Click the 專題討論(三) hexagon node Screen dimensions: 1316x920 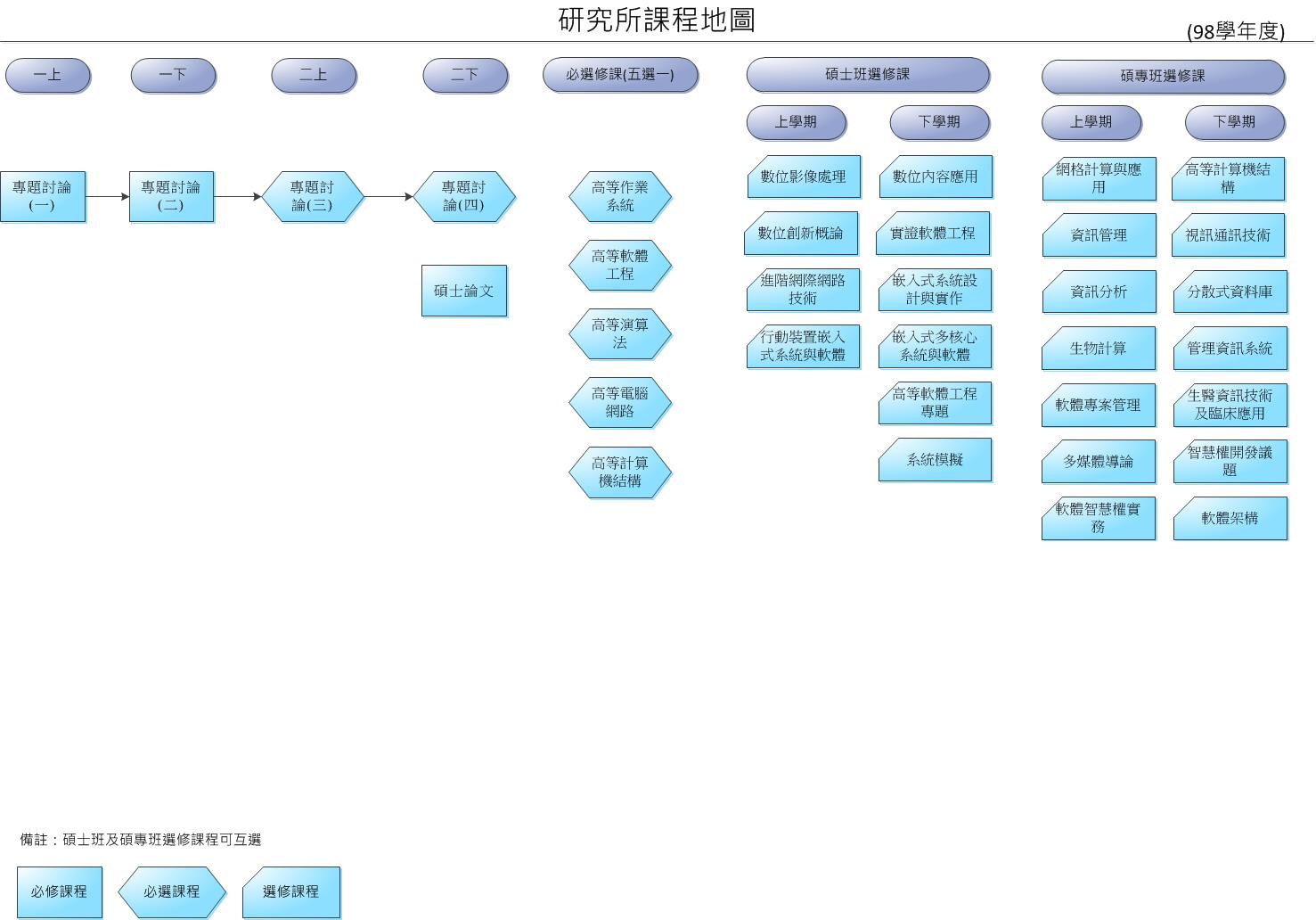click(x=313, y=196)
